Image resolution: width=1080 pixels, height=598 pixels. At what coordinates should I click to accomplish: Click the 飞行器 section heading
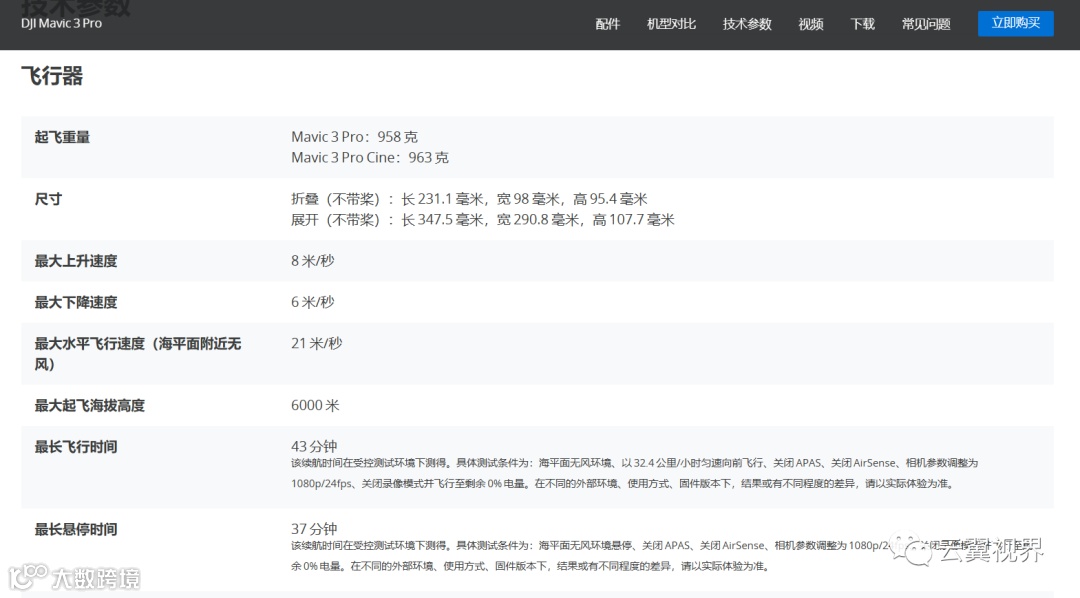52,75
